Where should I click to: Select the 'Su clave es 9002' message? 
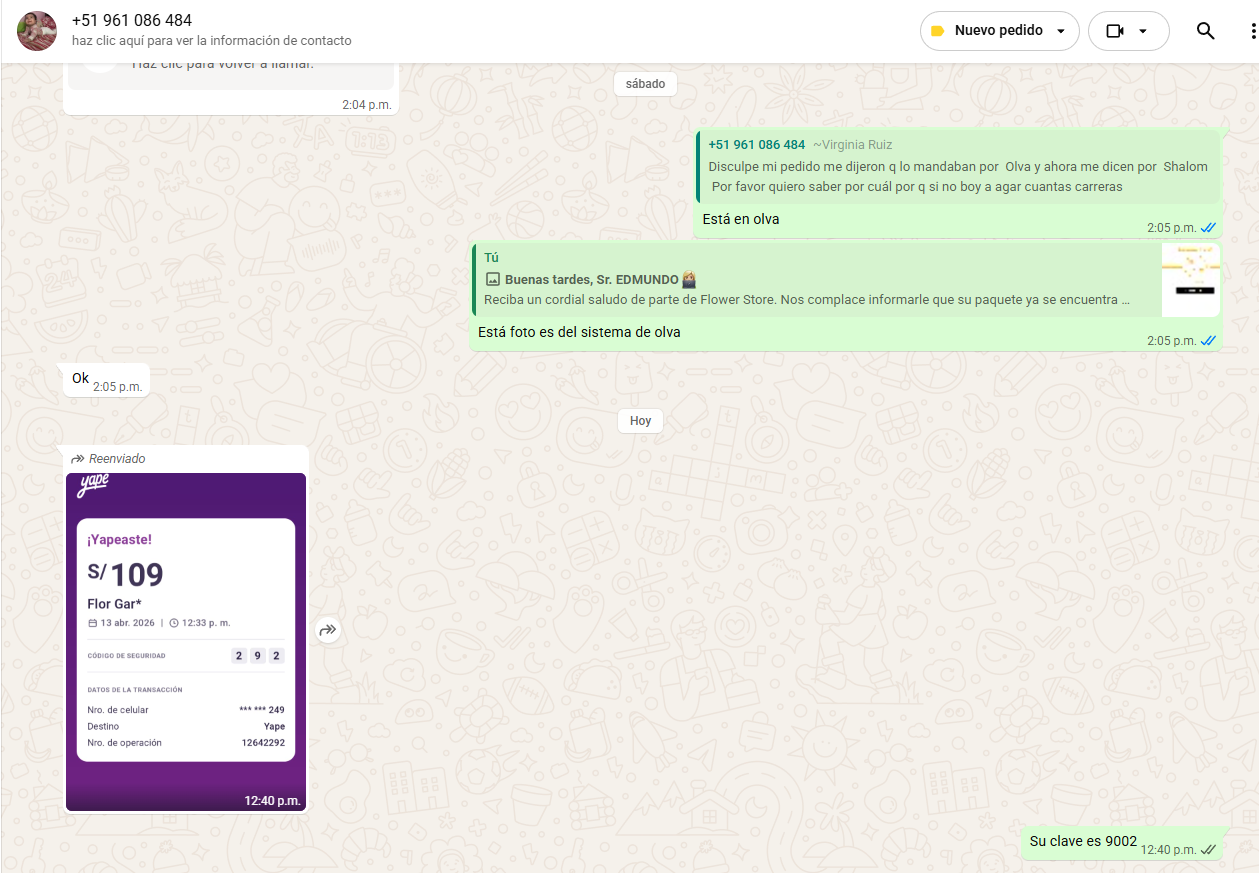pos(1083,842)
